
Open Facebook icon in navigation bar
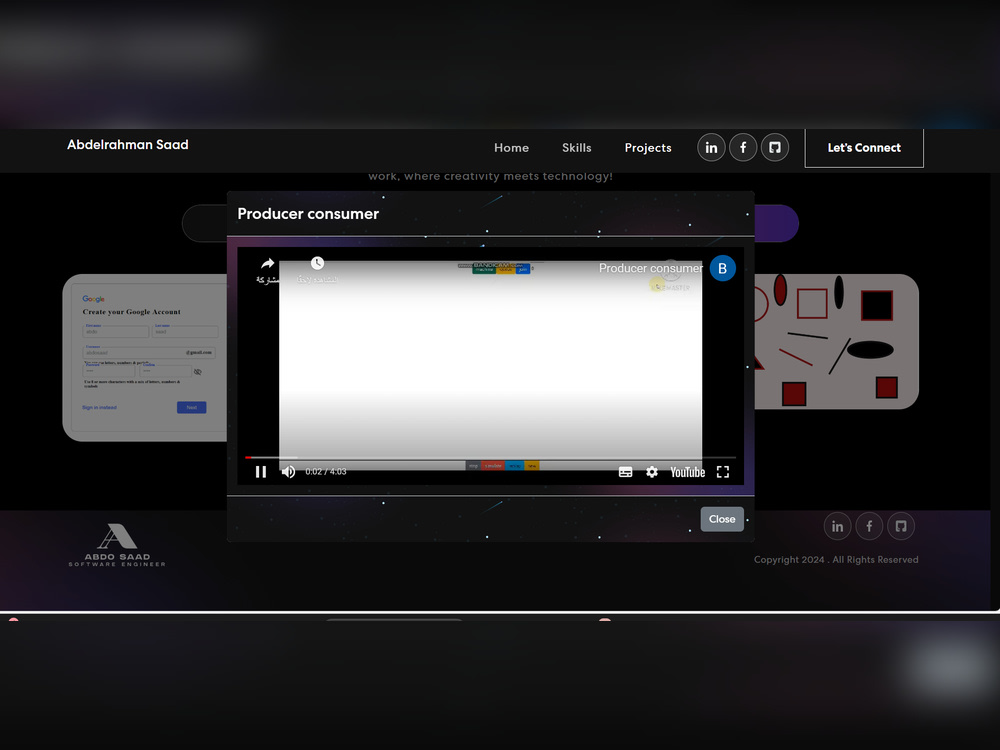pos(743,147)
